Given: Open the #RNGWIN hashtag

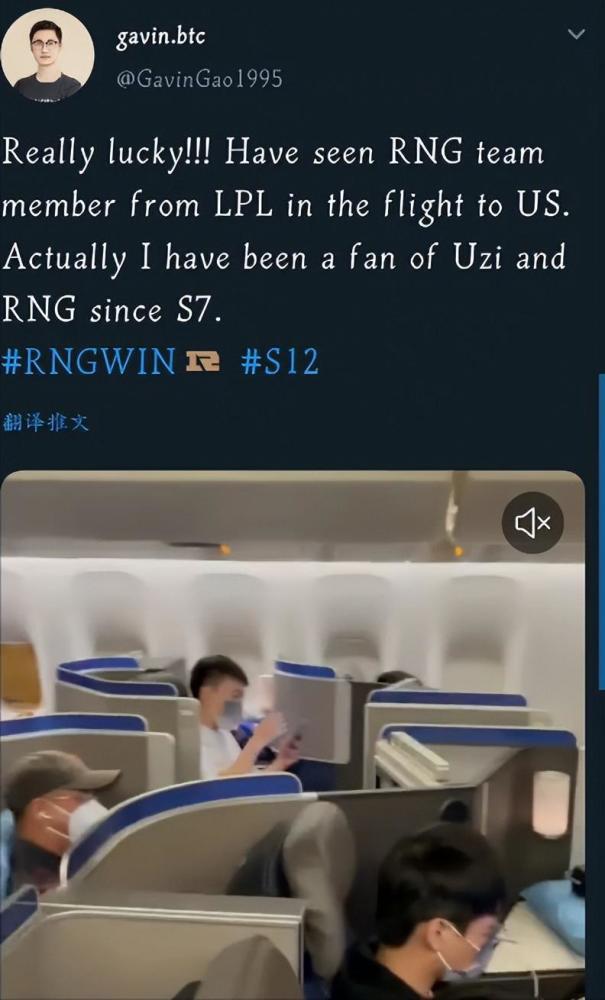Looking at the screenshot, I should pyautogui.click(x=89, y=362).
